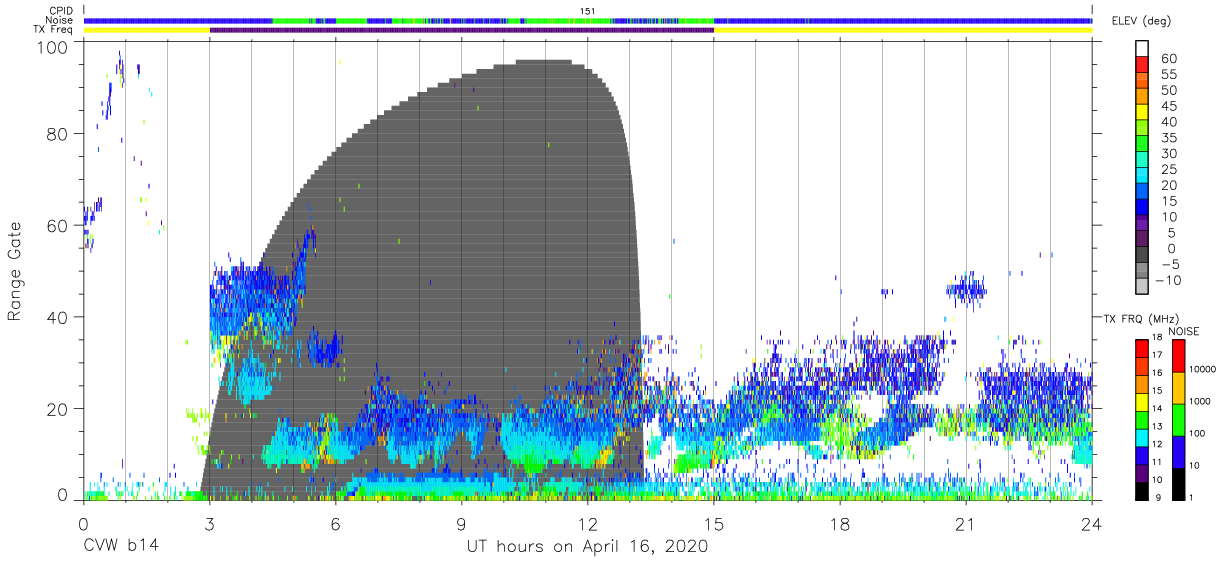Pick light gray swatch below -10 degrees
The width and height of the screenshot is (1228, 567).
(1142, 286)
